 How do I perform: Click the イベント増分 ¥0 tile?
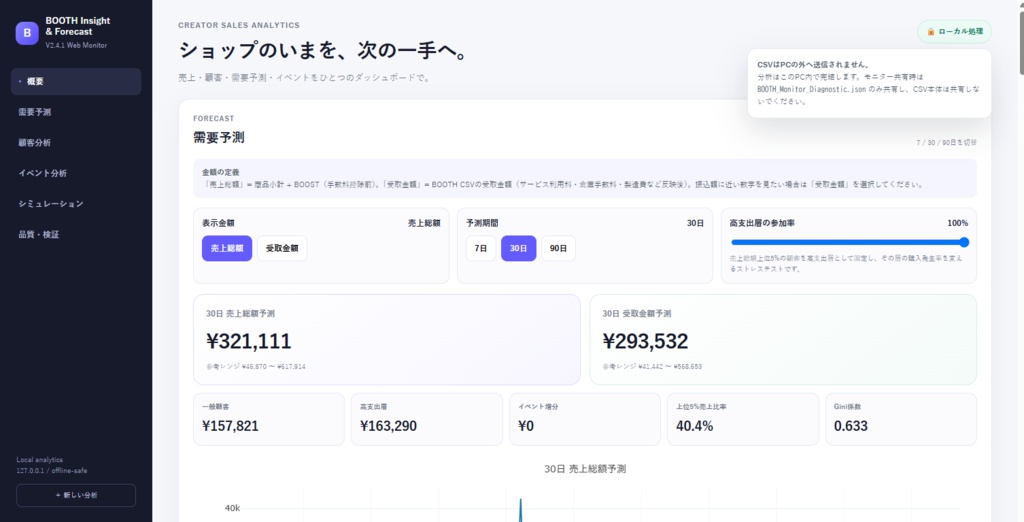[x=584, y=419]
